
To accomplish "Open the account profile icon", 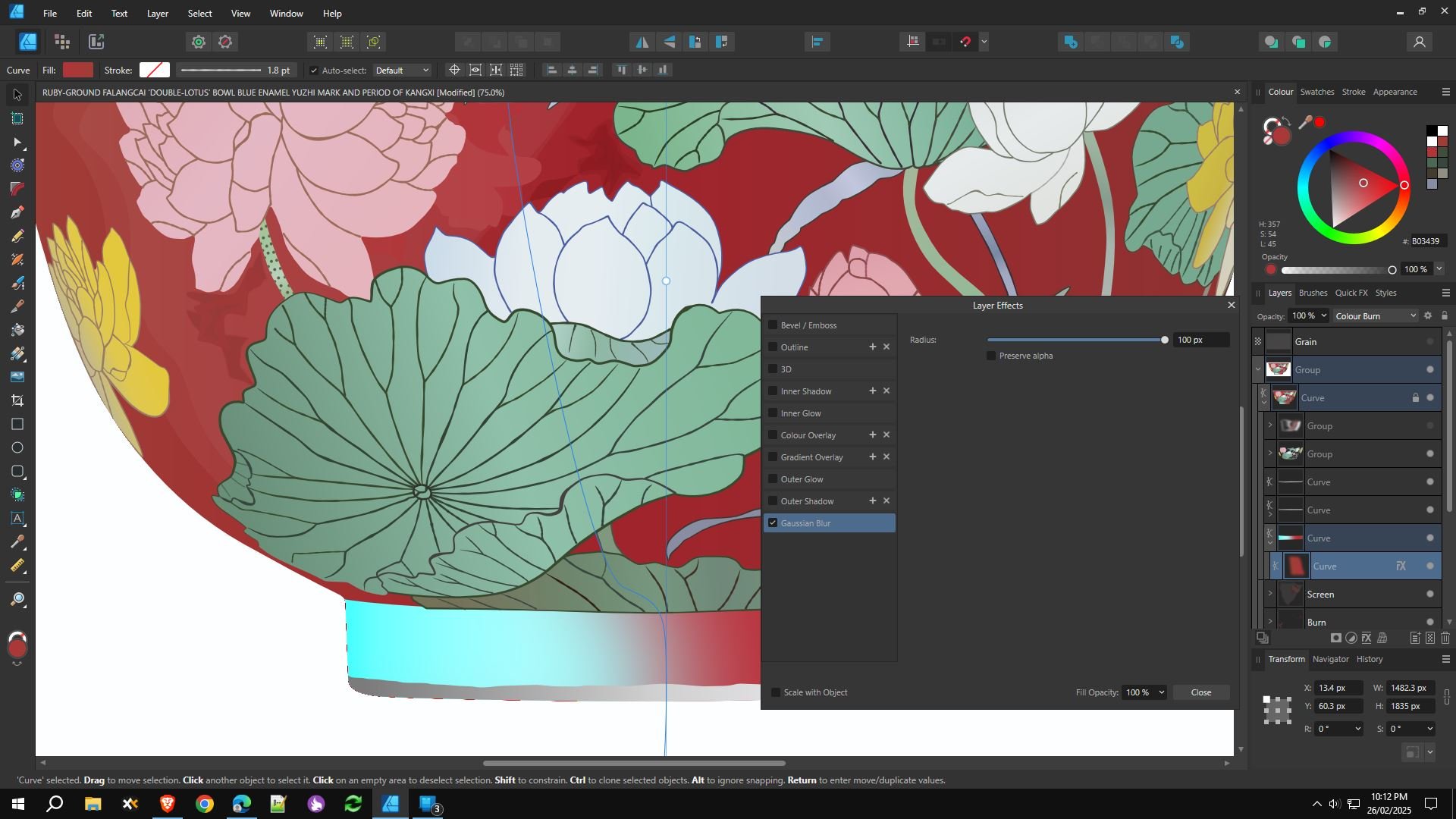I will click(x=1419, y=42).
